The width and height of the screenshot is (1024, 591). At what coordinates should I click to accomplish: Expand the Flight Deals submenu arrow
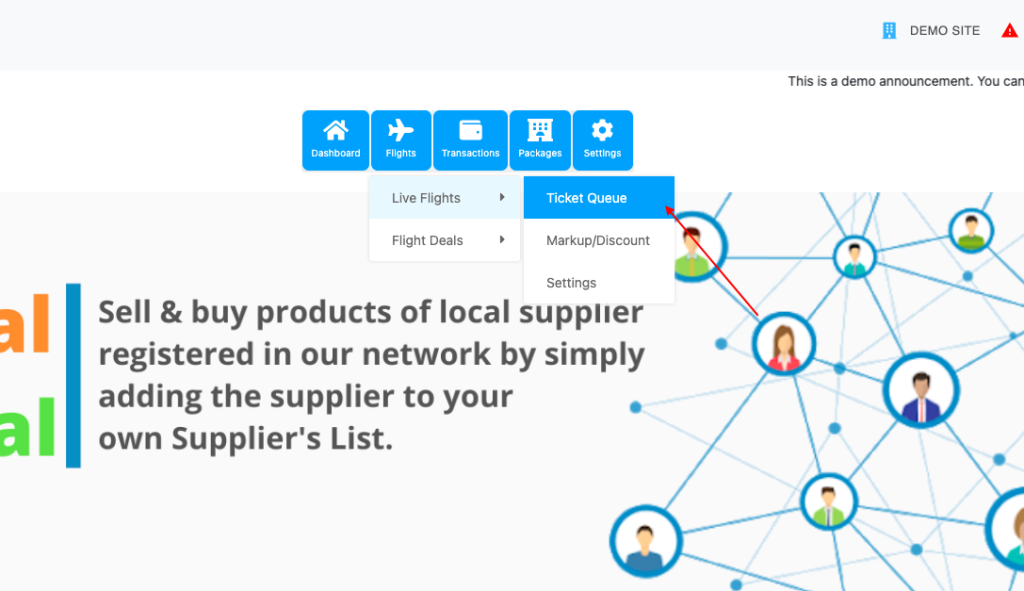[502, 240]
